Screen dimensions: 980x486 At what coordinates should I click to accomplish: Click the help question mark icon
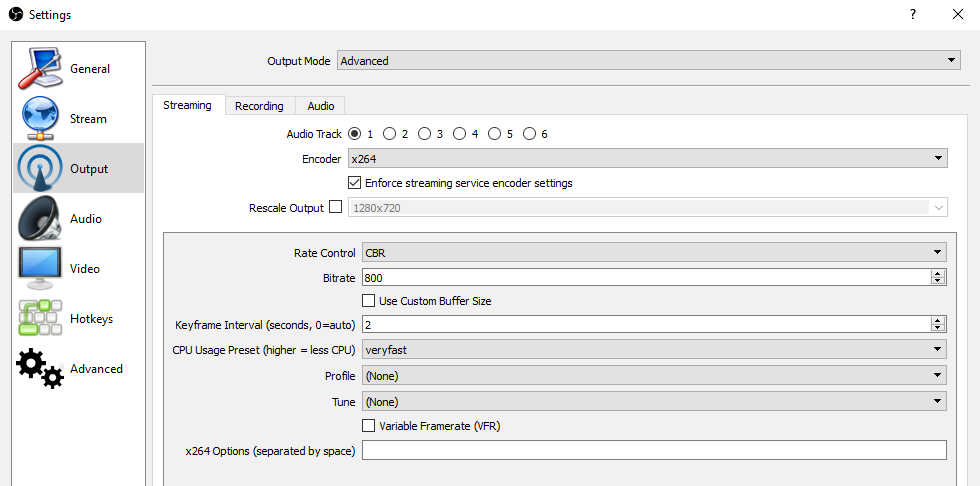[912, 15]
